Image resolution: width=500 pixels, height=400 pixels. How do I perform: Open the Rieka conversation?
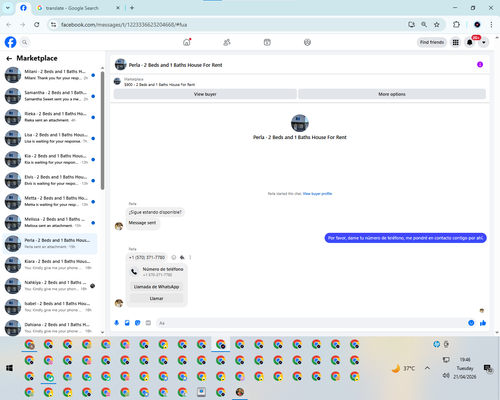click(x=50, y=117)
